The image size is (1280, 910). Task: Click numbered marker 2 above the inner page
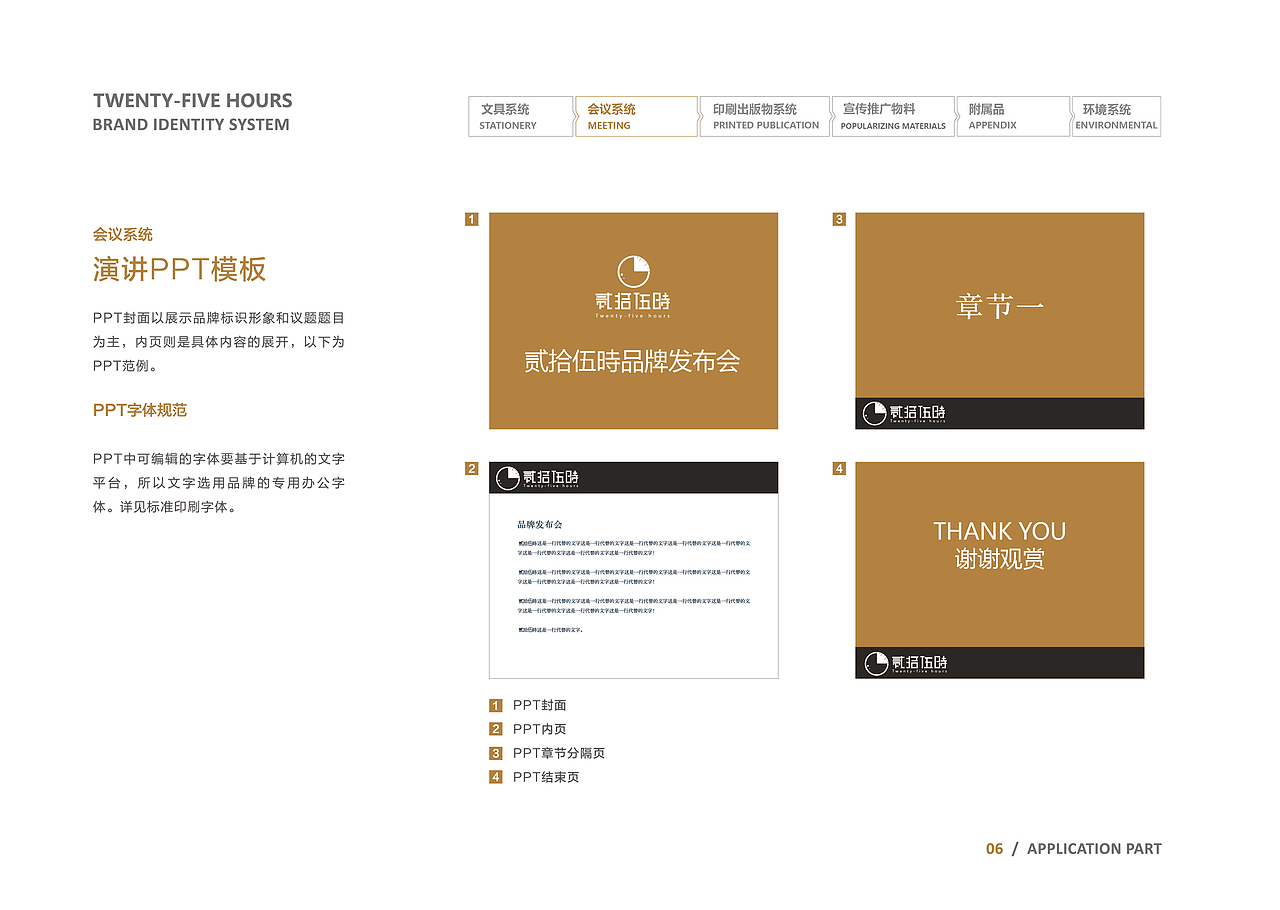coord(470,466)
